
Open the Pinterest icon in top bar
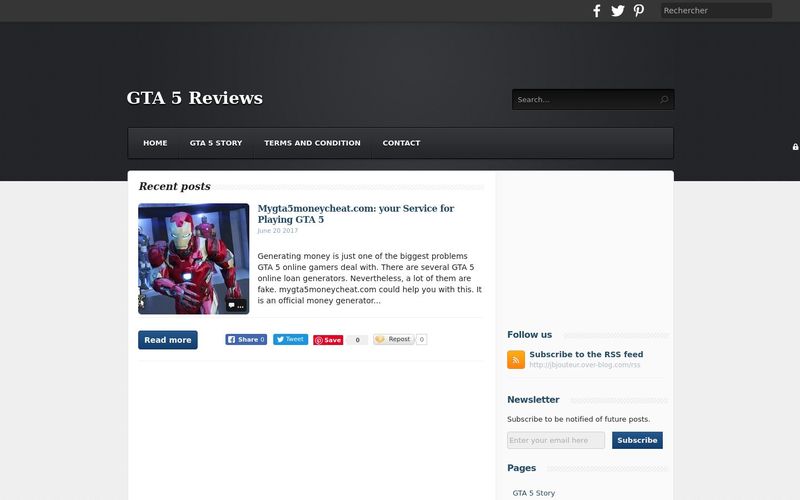click(638, 11)
